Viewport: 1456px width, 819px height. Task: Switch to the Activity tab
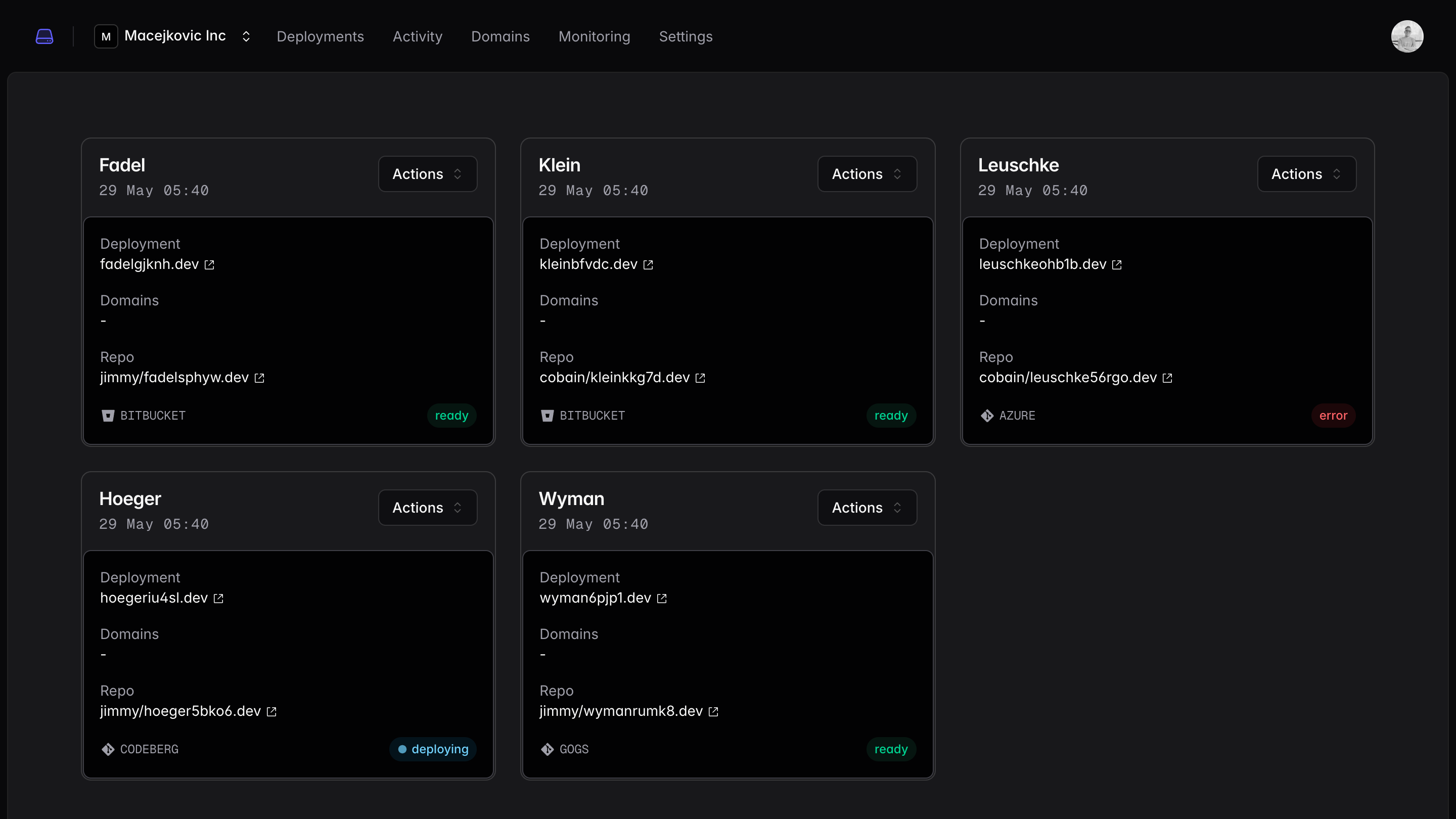(417, 37)
